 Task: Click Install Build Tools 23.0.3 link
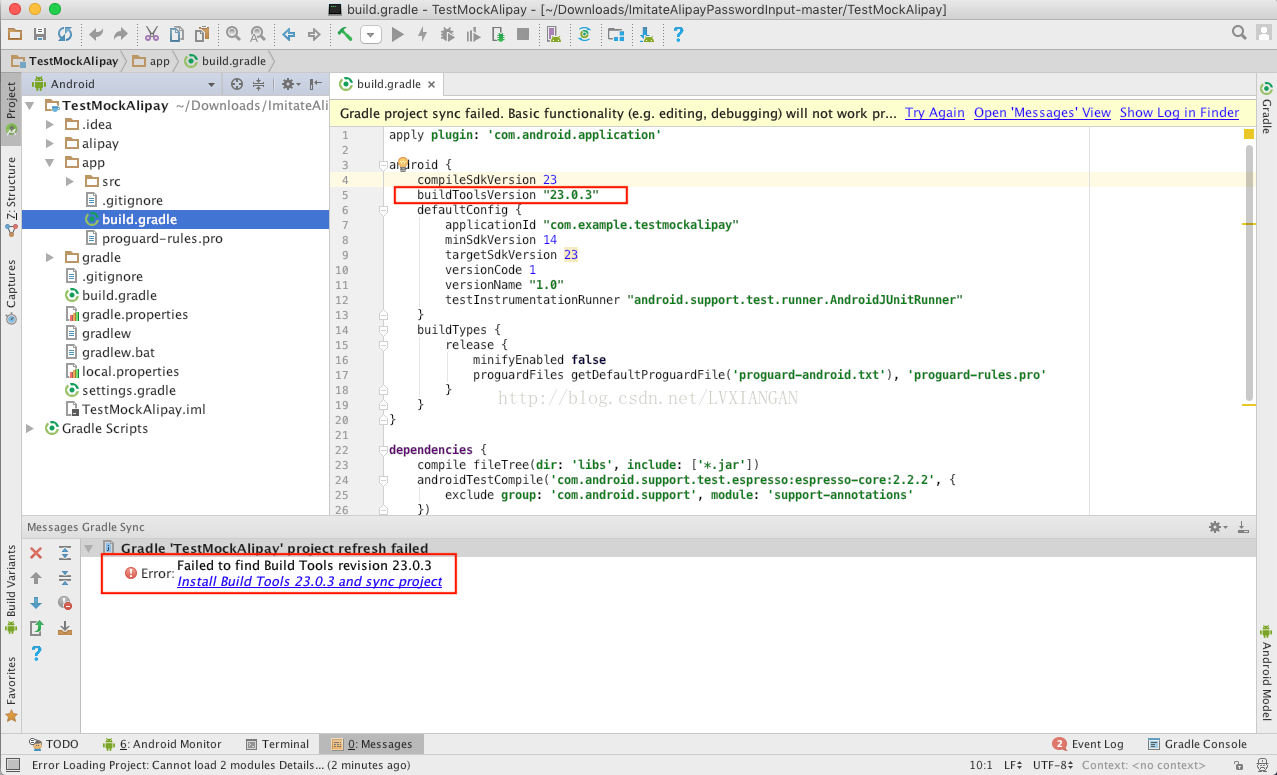(310, 582)
